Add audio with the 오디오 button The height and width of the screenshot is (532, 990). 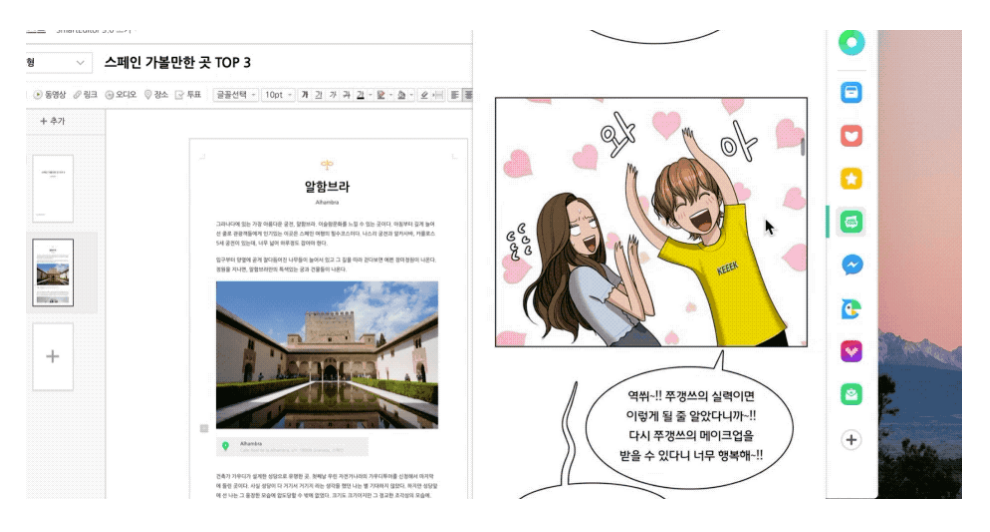point(121,95)
